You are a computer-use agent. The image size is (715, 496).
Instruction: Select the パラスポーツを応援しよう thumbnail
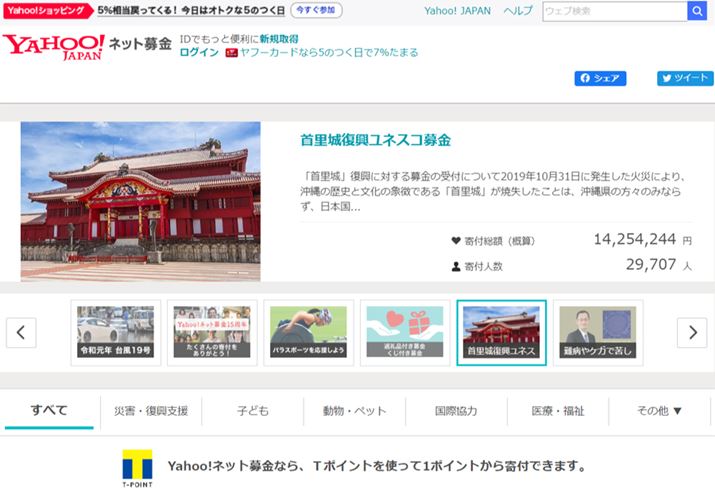coord(308,332)
